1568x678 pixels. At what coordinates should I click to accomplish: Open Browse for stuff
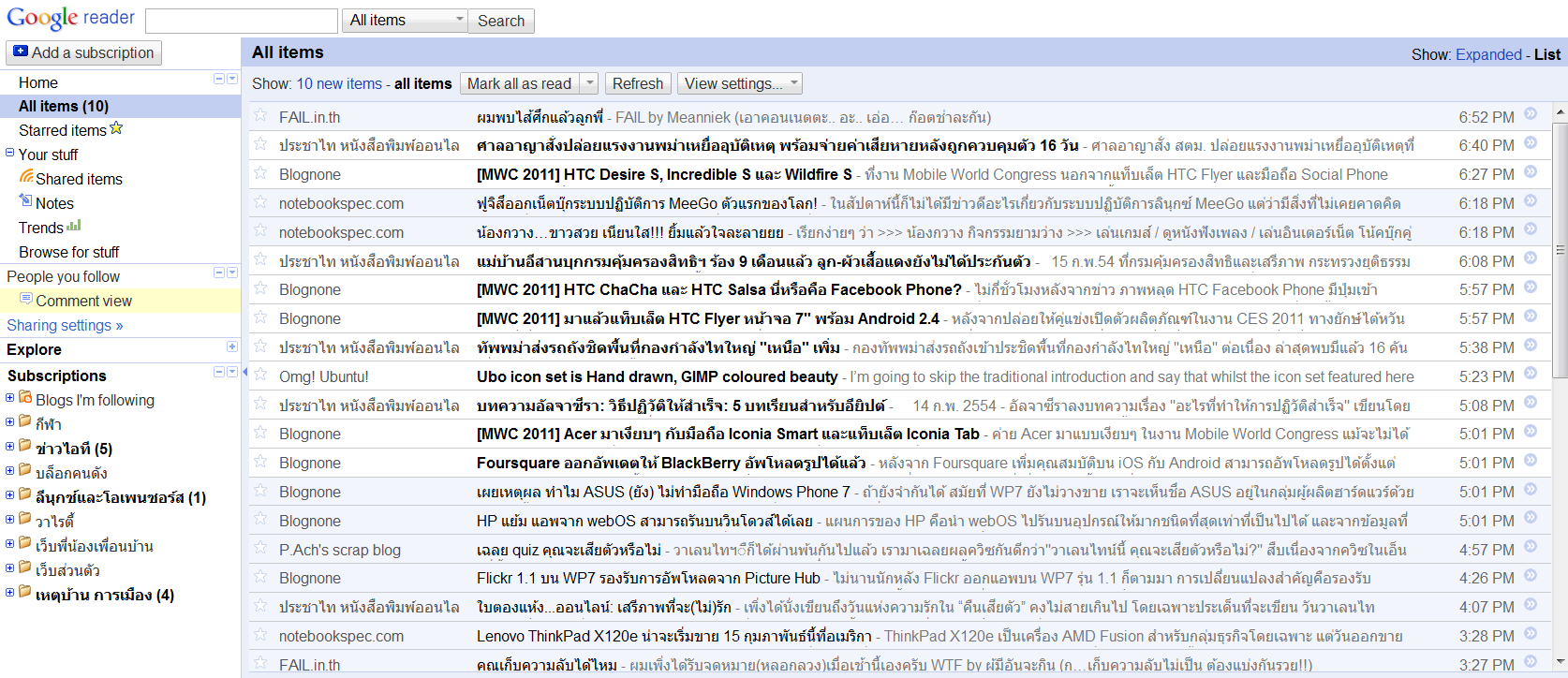pyautogui.click(x=69, y=252)
